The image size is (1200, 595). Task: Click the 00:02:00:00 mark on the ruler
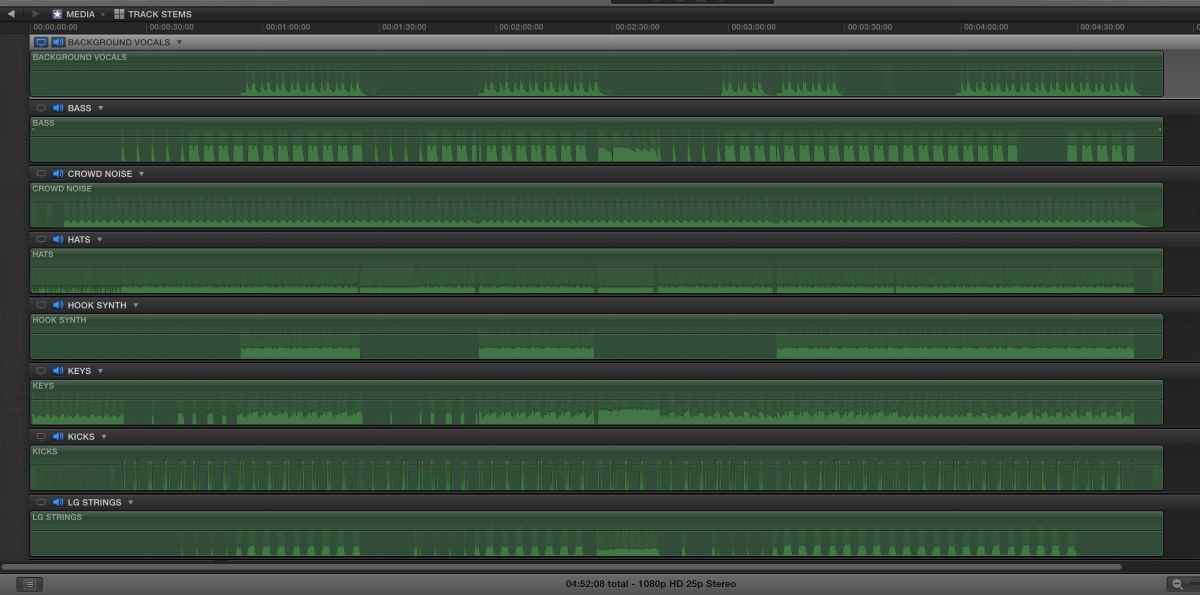(x=521, y=27)
